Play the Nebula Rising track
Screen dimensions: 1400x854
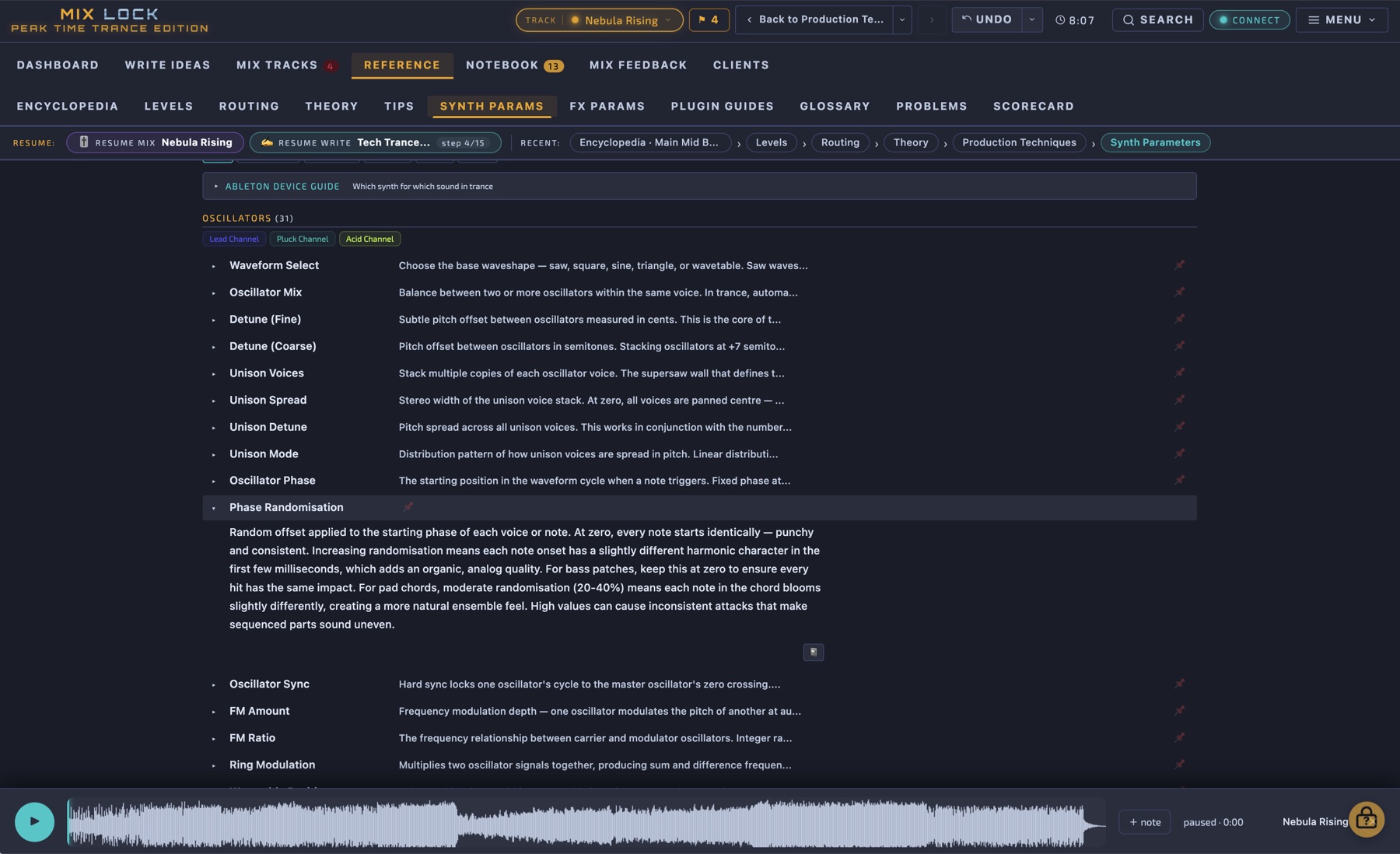coord(34,821)
